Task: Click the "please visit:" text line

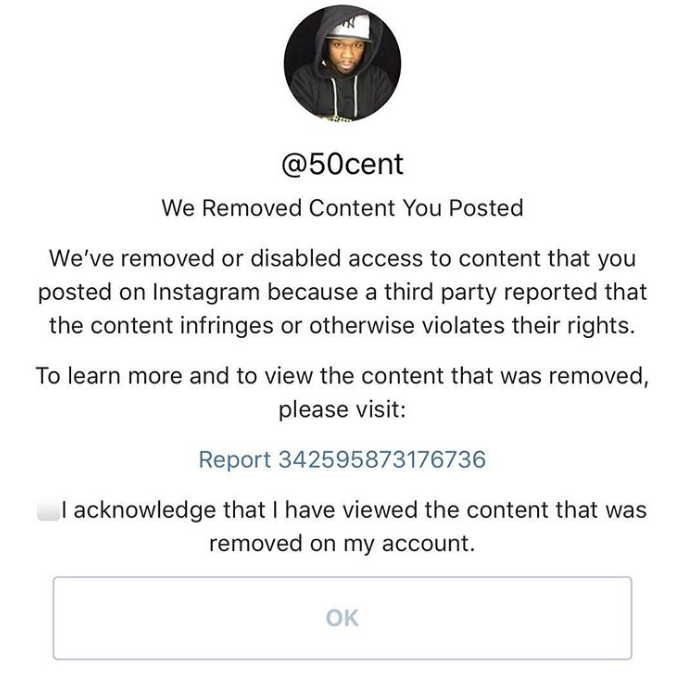Action: pos(342,409)
